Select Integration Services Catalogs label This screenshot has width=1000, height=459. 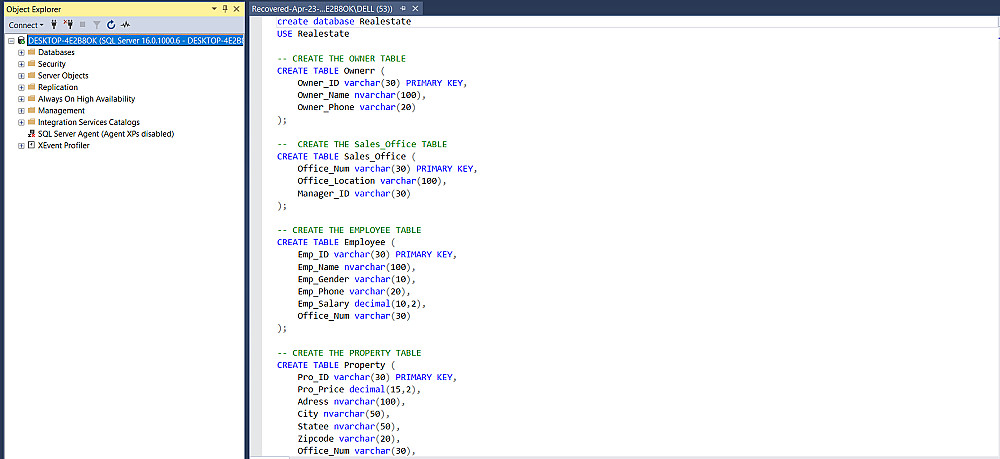click(89, 122)
